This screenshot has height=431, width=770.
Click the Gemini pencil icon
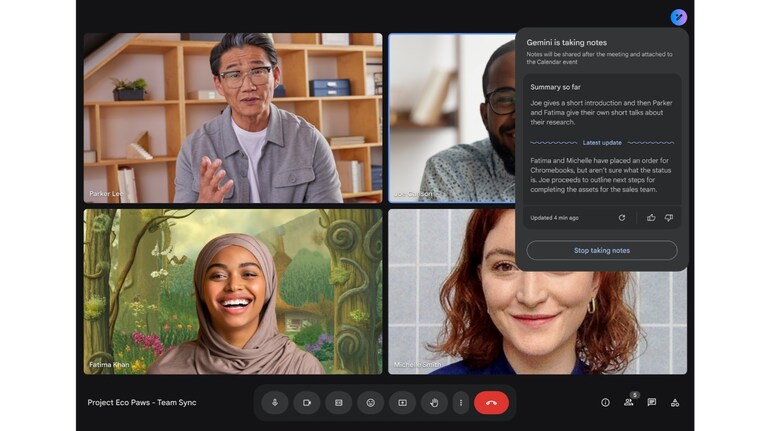pyautogui.click(x=679, y=17)
